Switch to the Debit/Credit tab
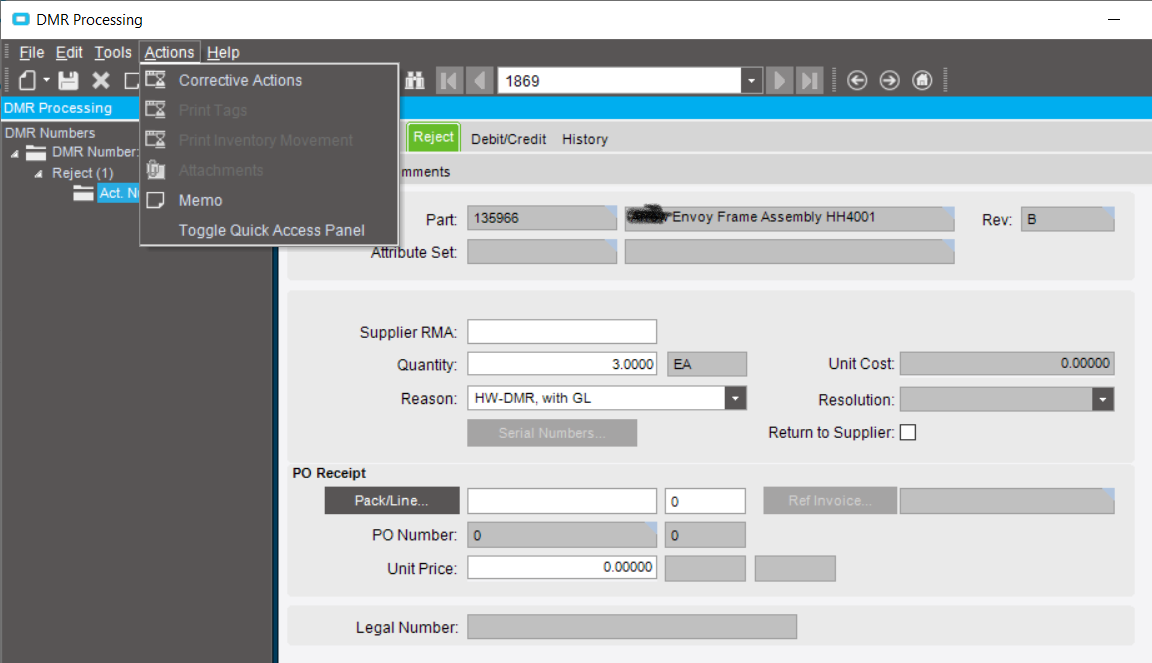 point(508,139)
